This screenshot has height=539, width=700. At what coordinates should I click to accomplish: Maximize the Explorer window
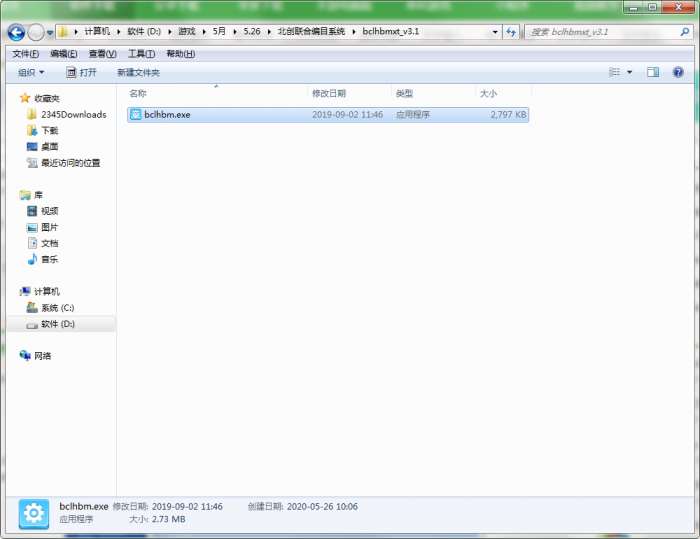[652, 8]
